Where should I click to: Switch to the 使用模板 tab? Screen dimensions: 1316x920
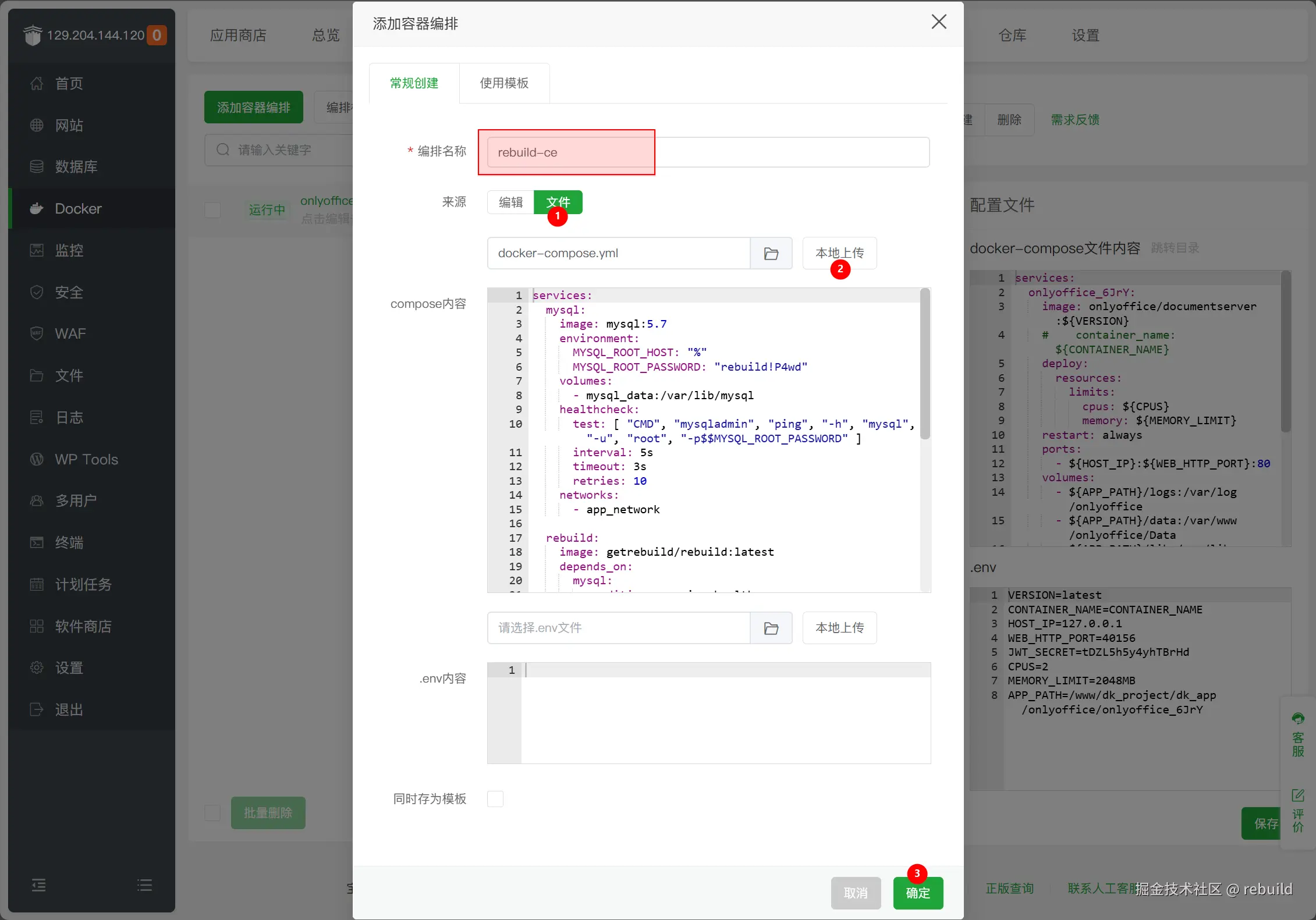pyautogui.click(x=503, y=83)
